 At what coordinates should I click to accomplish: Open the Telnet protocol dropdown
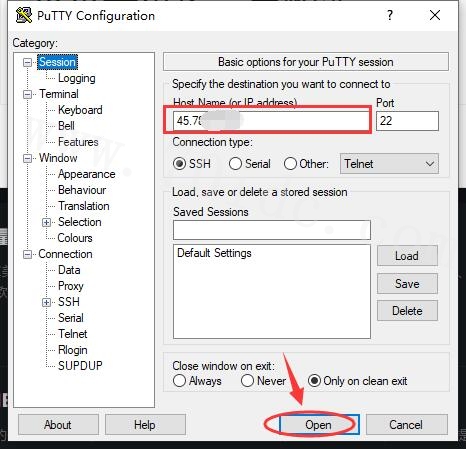tap(389, 164)
